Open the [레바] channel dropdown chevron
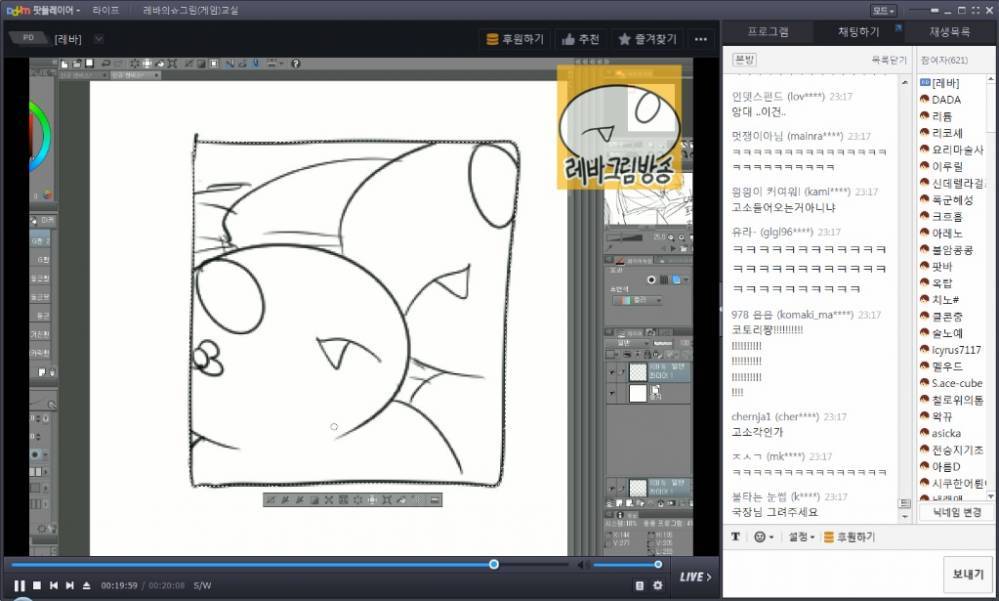This screenshot has width=999, height=601. pos(97,38)
